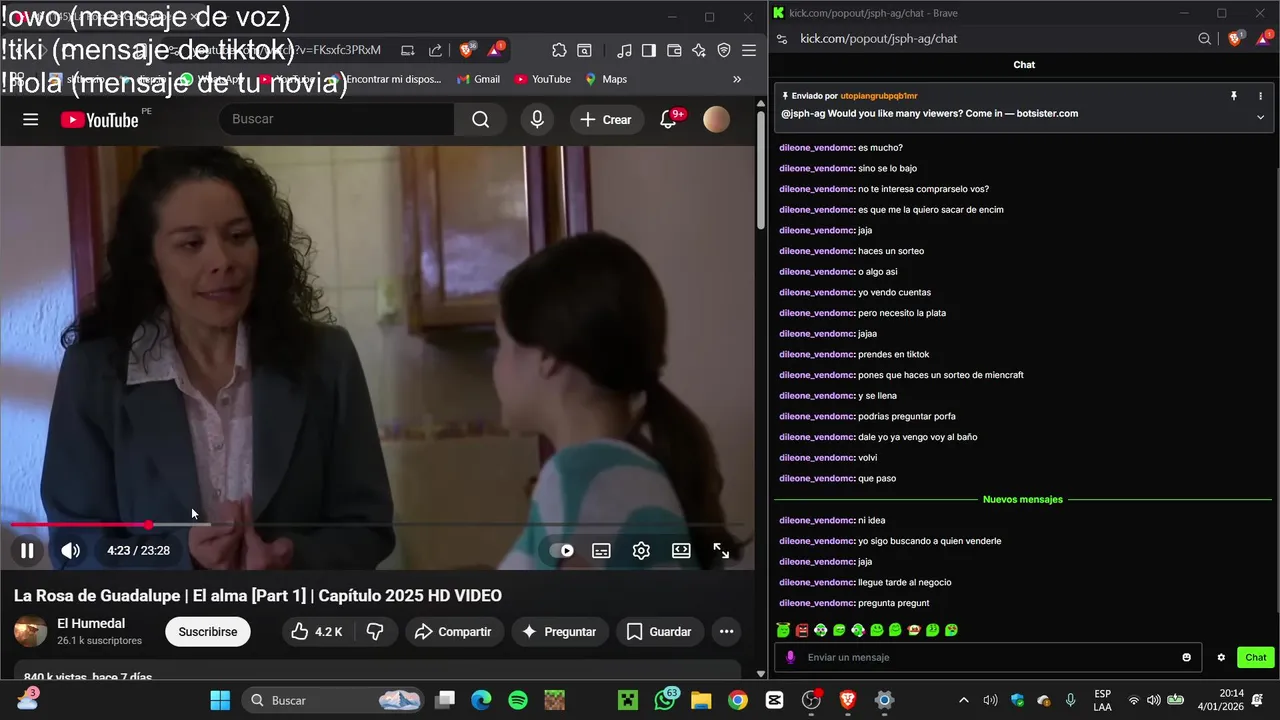
Task: Collapse the pinned message chevron
Action: coord(1260,117)
